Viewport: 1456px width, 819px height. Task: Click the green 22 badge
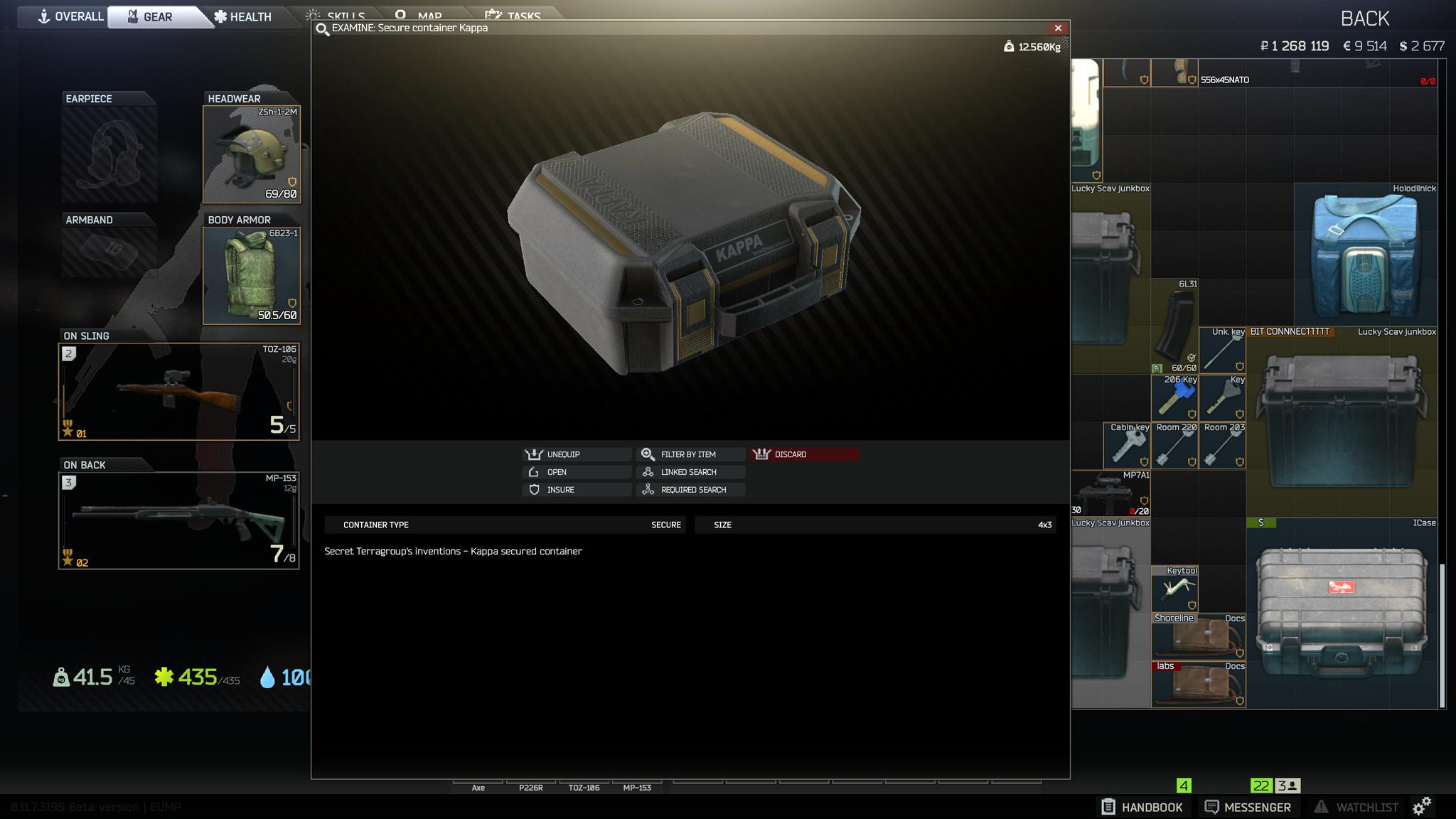pos(1261,786)
